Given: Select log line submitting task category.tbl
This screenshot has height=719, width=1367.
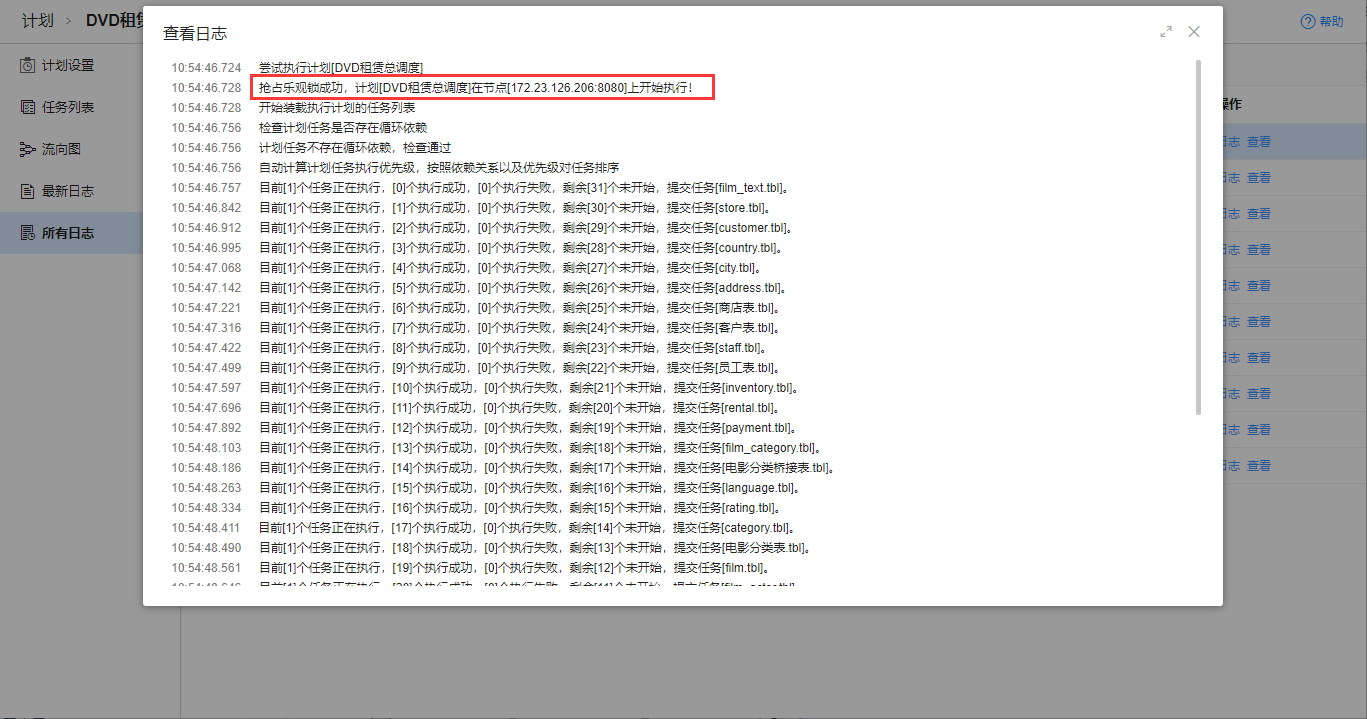Looking at the screenshot, I should (x=527, y=528).
